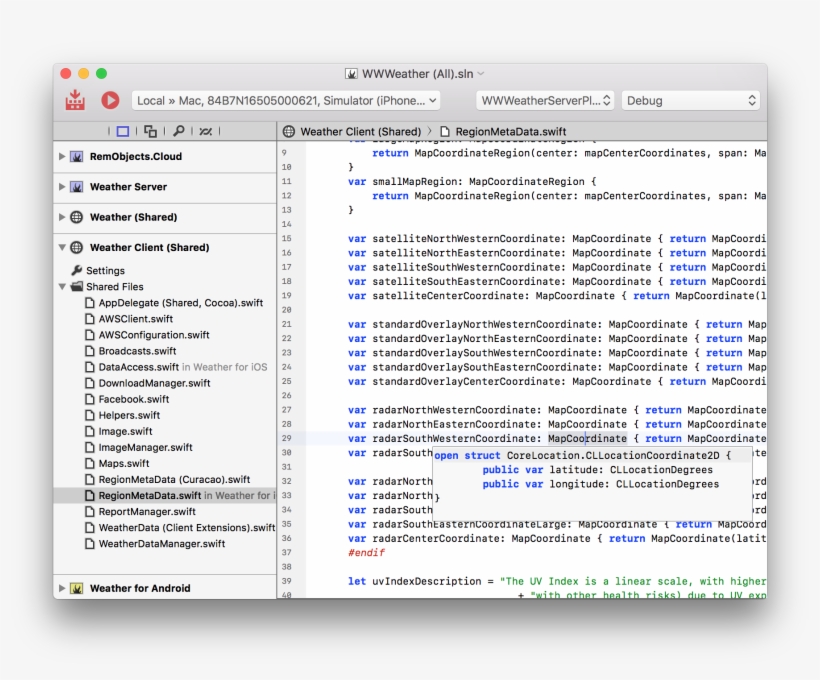
Task: Open Broadcasts.swift file
Action: 138,351
